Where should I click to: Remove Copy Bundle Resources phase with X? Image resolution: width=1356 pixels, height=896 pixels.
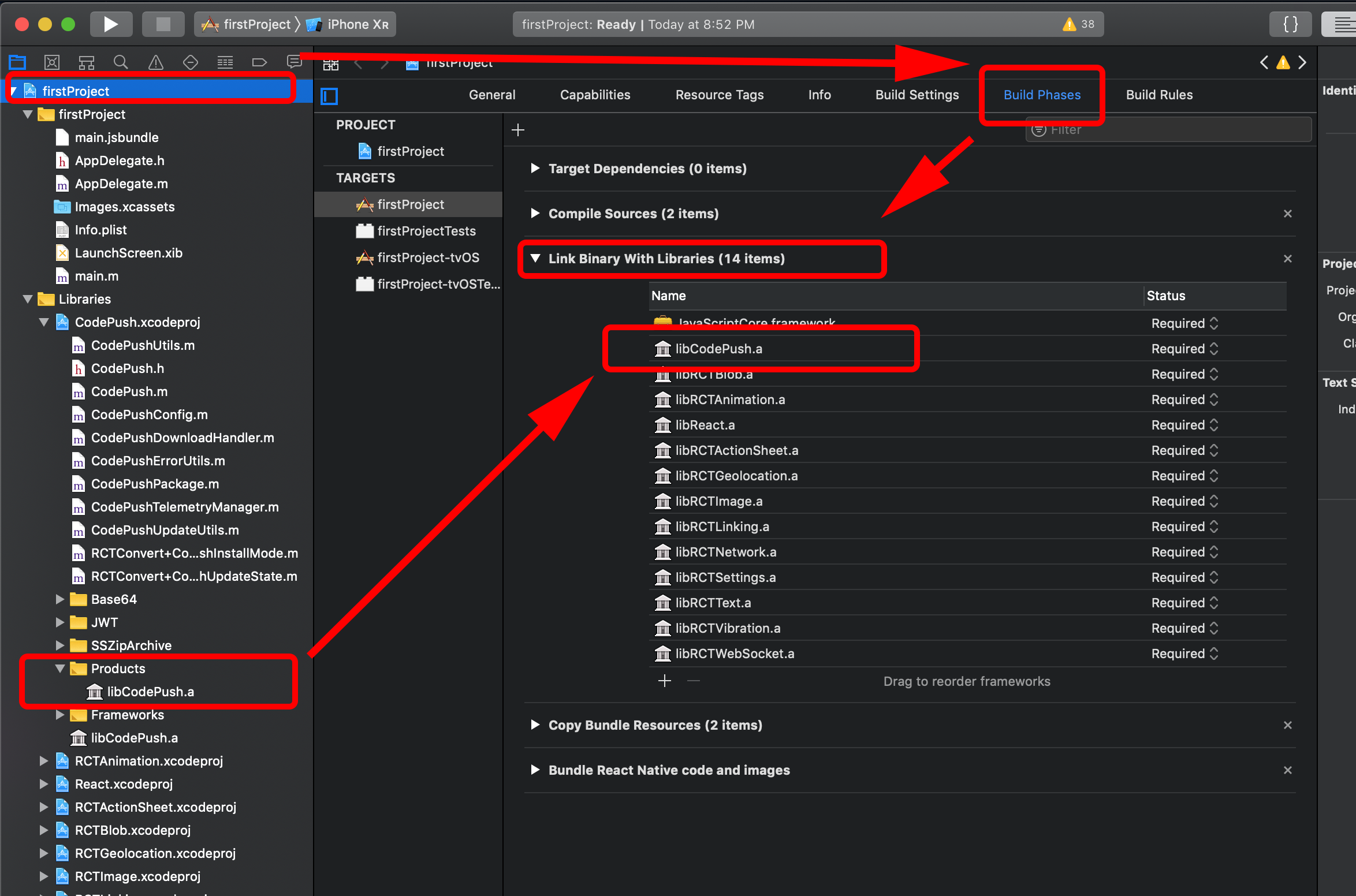pyautogui.click(x=1287, y=725)
